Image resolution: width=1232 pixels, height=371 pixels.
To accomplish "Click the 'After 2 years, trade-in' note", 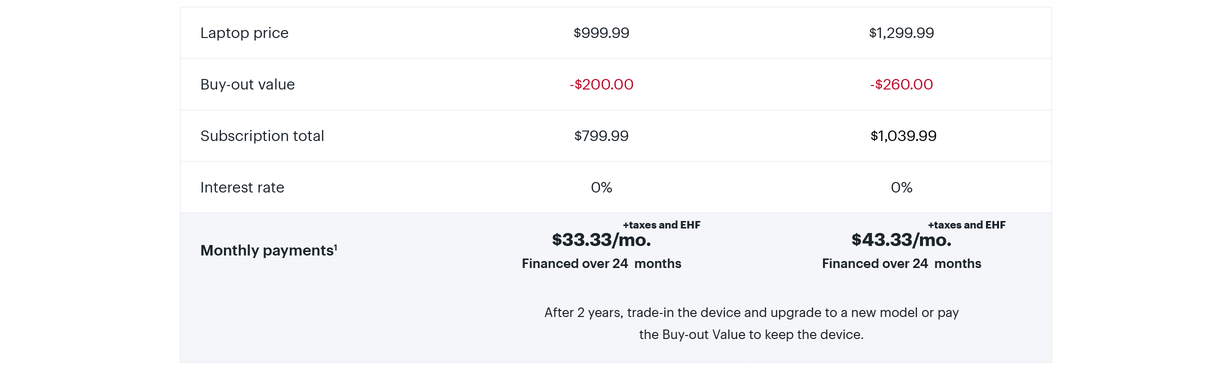I will pyautogui.click(x=751, y=324).
